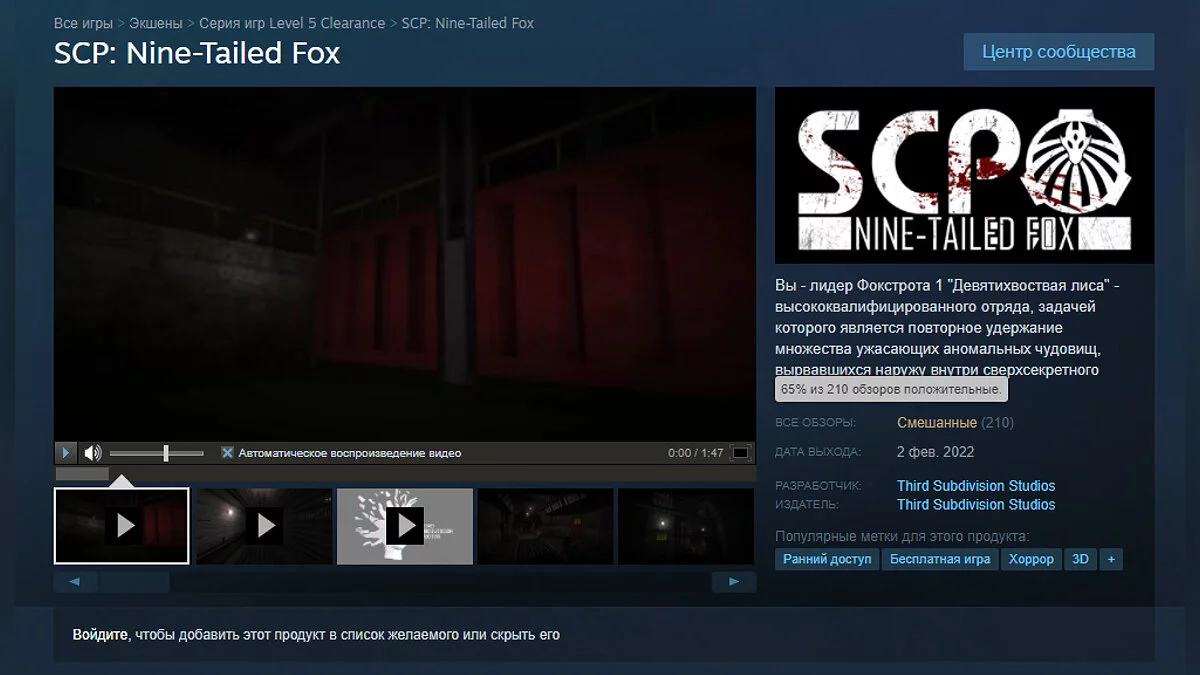Select the first trailer thumbnail with red wall
The height and width of the screenshot is (675, 1200).
pyautogui.click(x=121, y=526)
